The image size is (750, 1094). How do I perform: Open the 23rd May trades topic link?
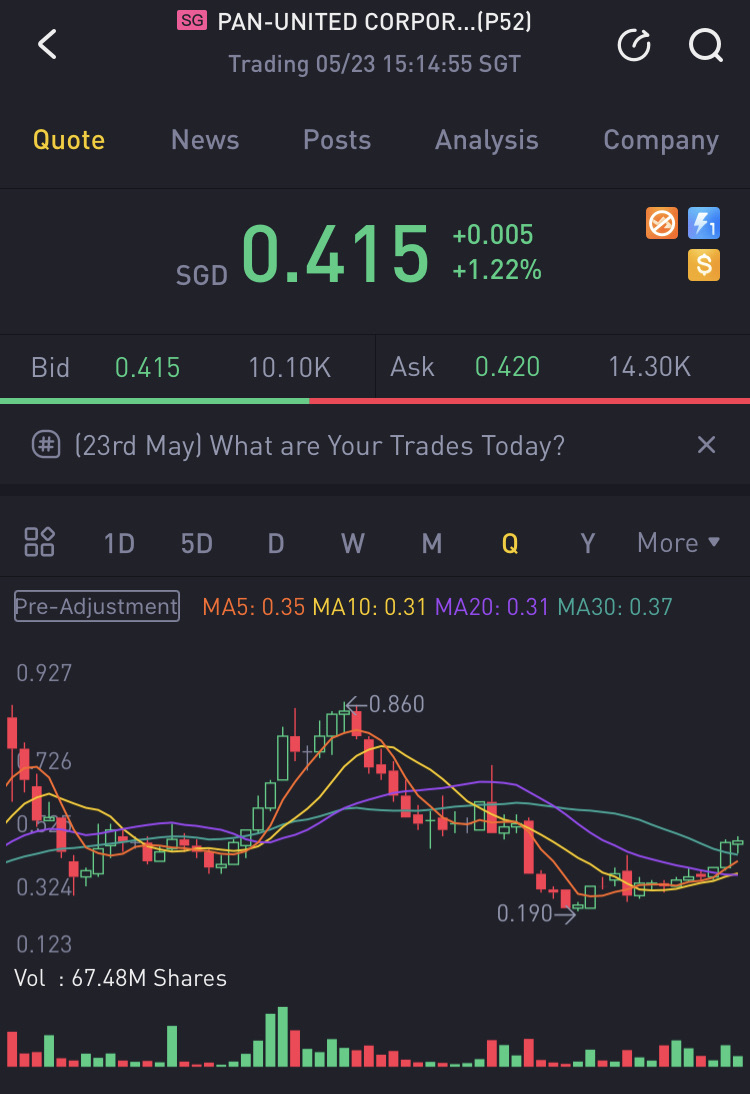pos(320,445)
